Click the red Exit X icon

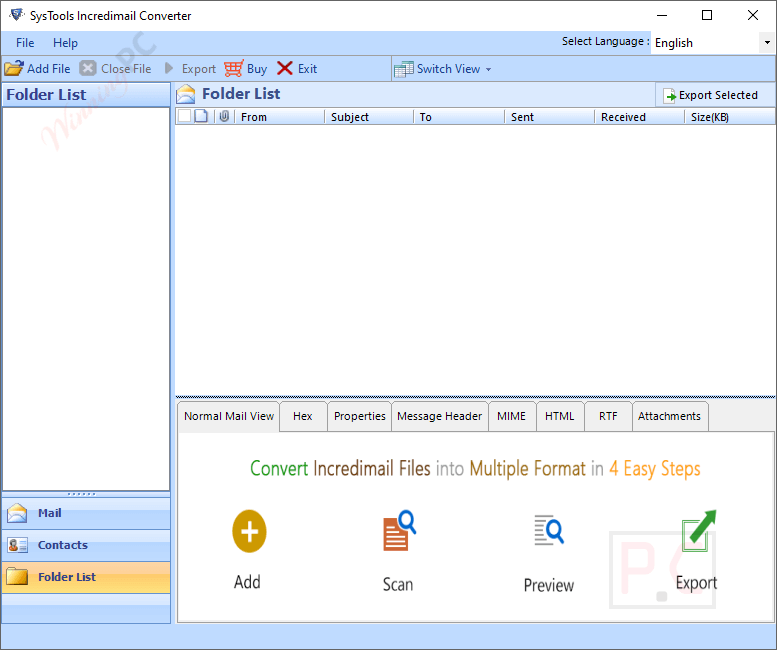point(284,68)
